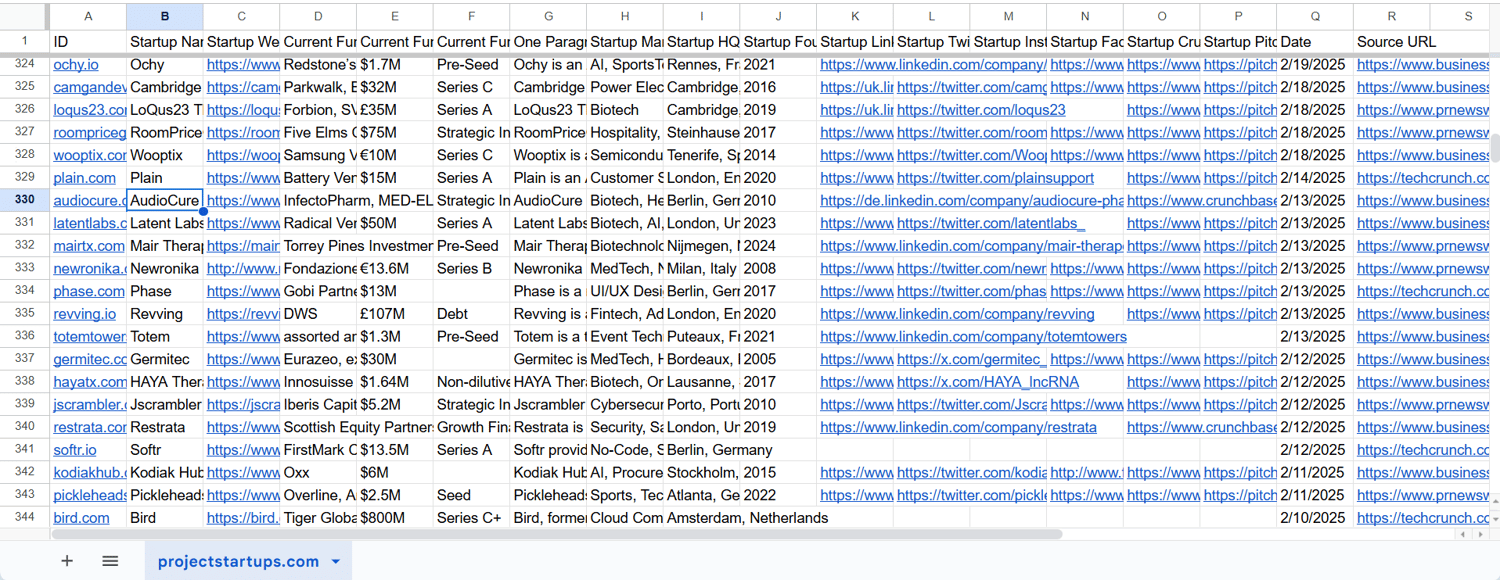1500x580 pixels.
Task: Select the 'AudioCure' name cell
Action: (165, 200)
